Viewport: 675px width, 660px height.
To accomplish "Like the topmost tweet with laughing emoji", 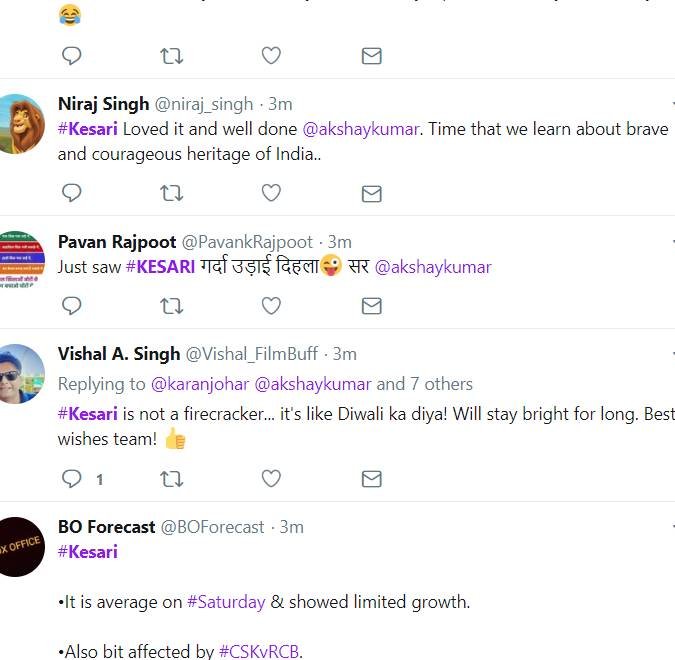I will pyautogui.click(x=271, y=55).
